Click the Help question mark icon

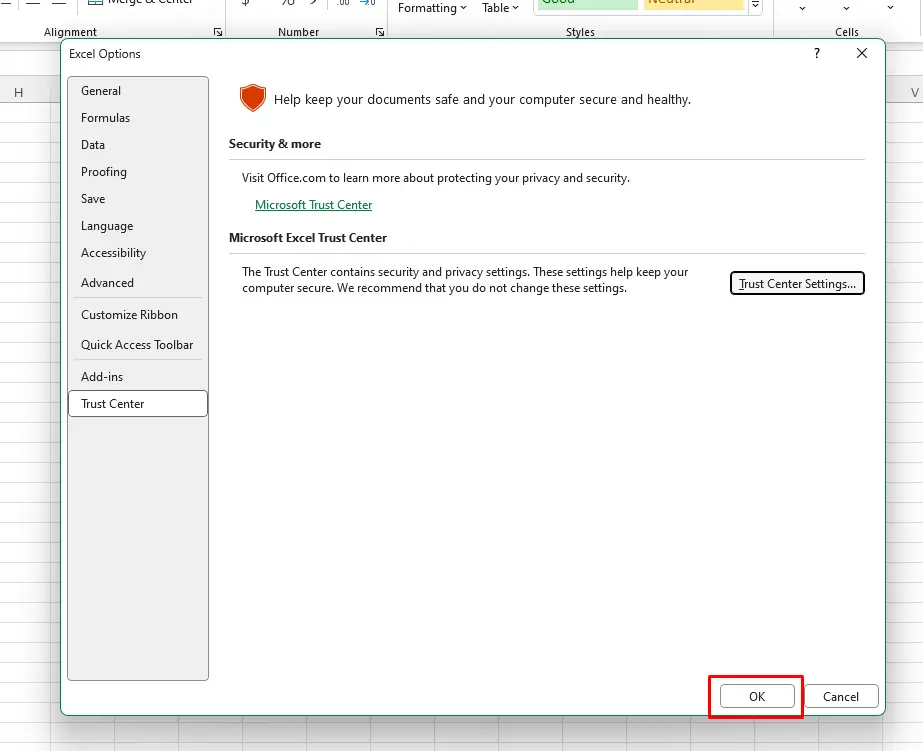coord(817,54)
